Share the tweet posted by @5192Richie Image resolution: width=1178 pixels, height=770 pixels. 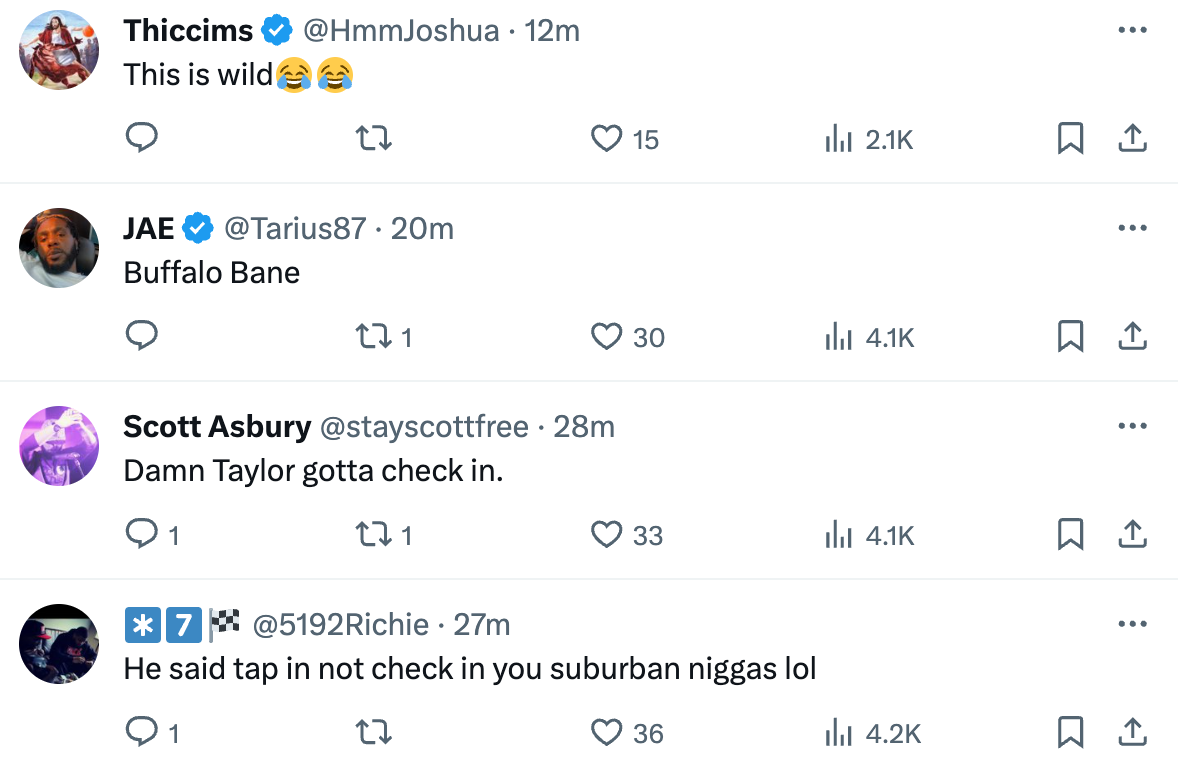point(1132,734)
